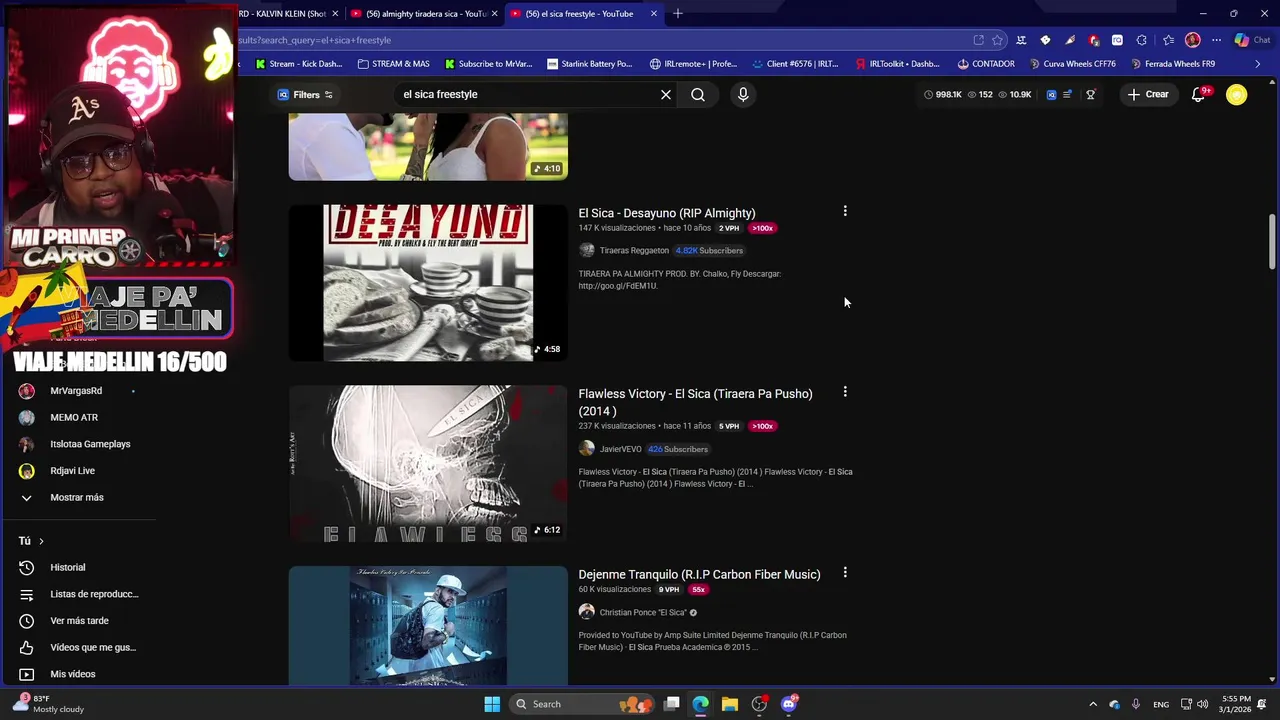Expand the 'Tú' section chevron
Screen dimensions: 1280x720
point(41,541)
